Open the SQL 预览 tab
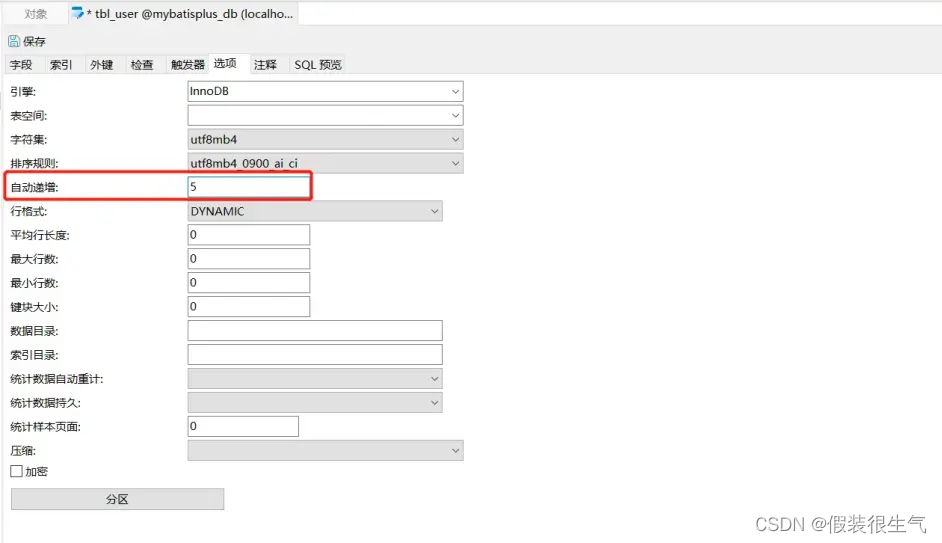 point(318,64)
